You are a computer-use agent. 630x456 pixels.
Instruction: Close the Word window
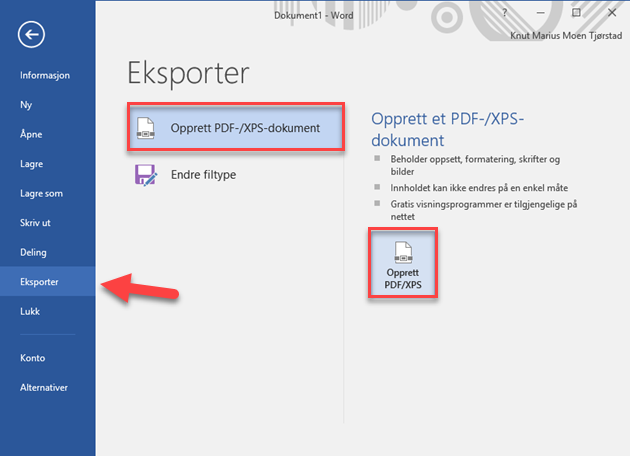(x=609, y=13)
